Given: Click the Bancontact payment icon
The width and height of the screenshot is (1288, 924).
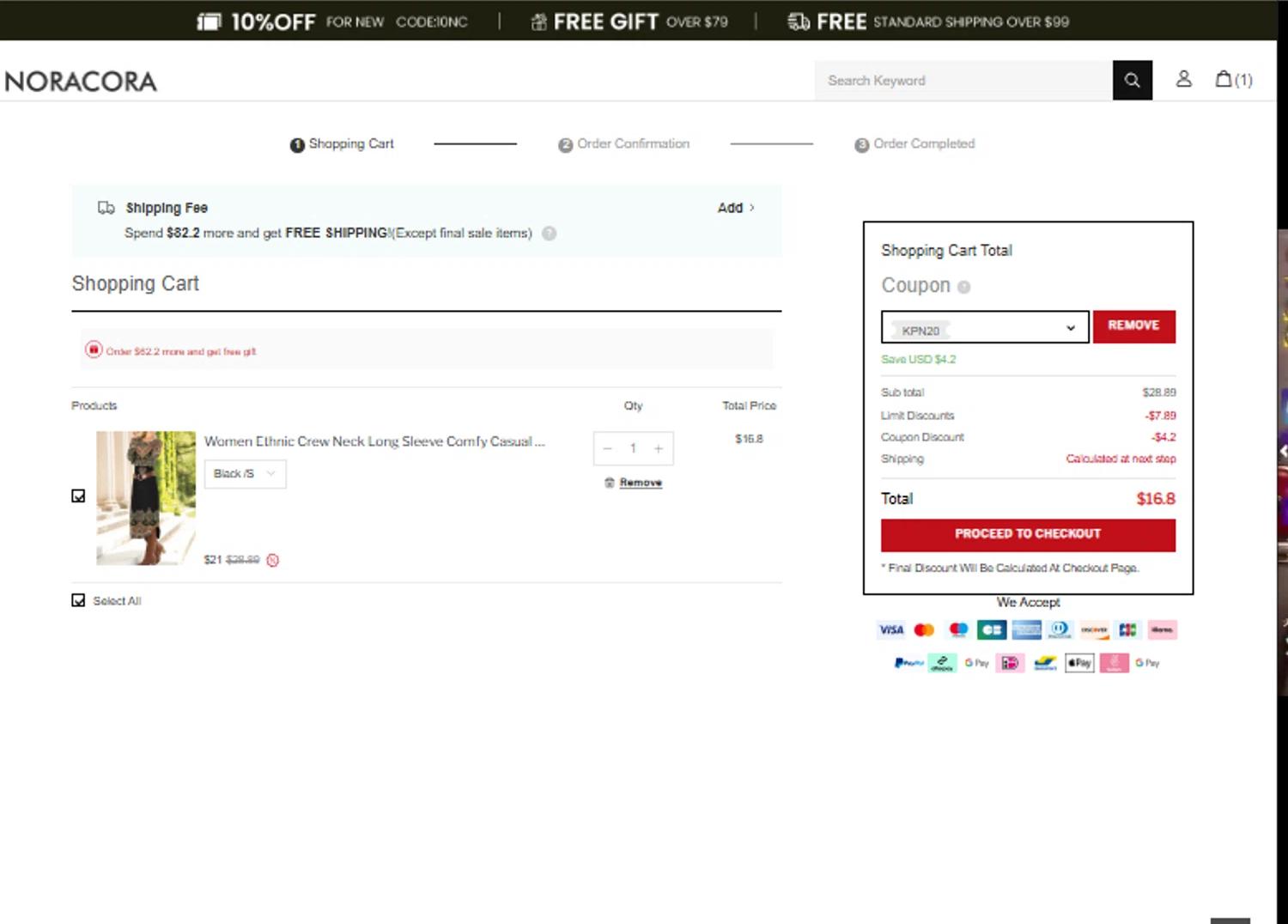Looking at the screenshot, I should coord(1045,663).
